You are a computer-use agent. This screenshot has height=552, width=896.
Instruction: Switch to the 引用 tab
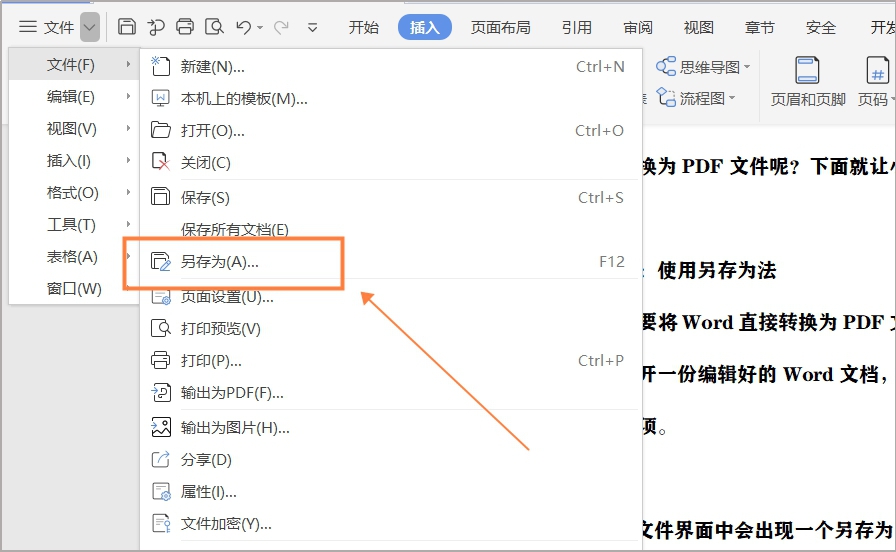[577, 27]
